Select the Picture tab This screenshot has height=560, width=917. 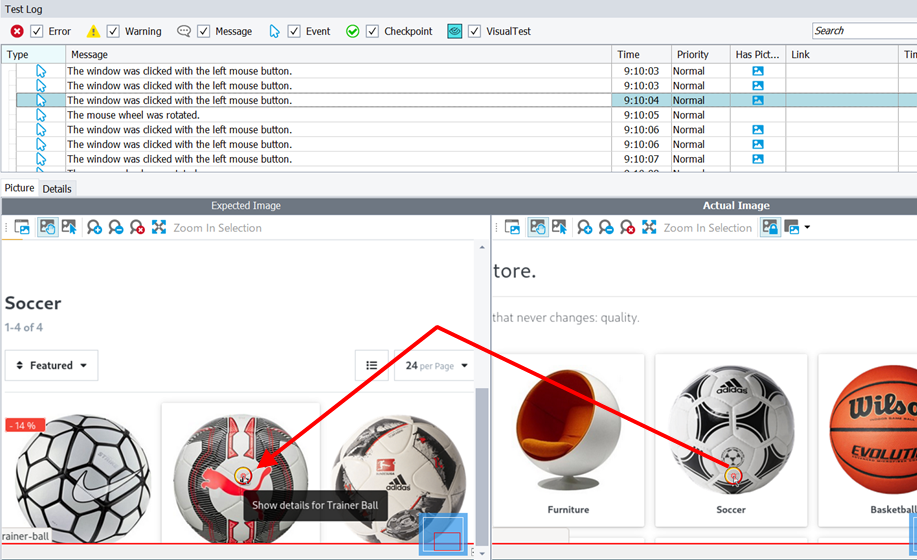(19, 188)
